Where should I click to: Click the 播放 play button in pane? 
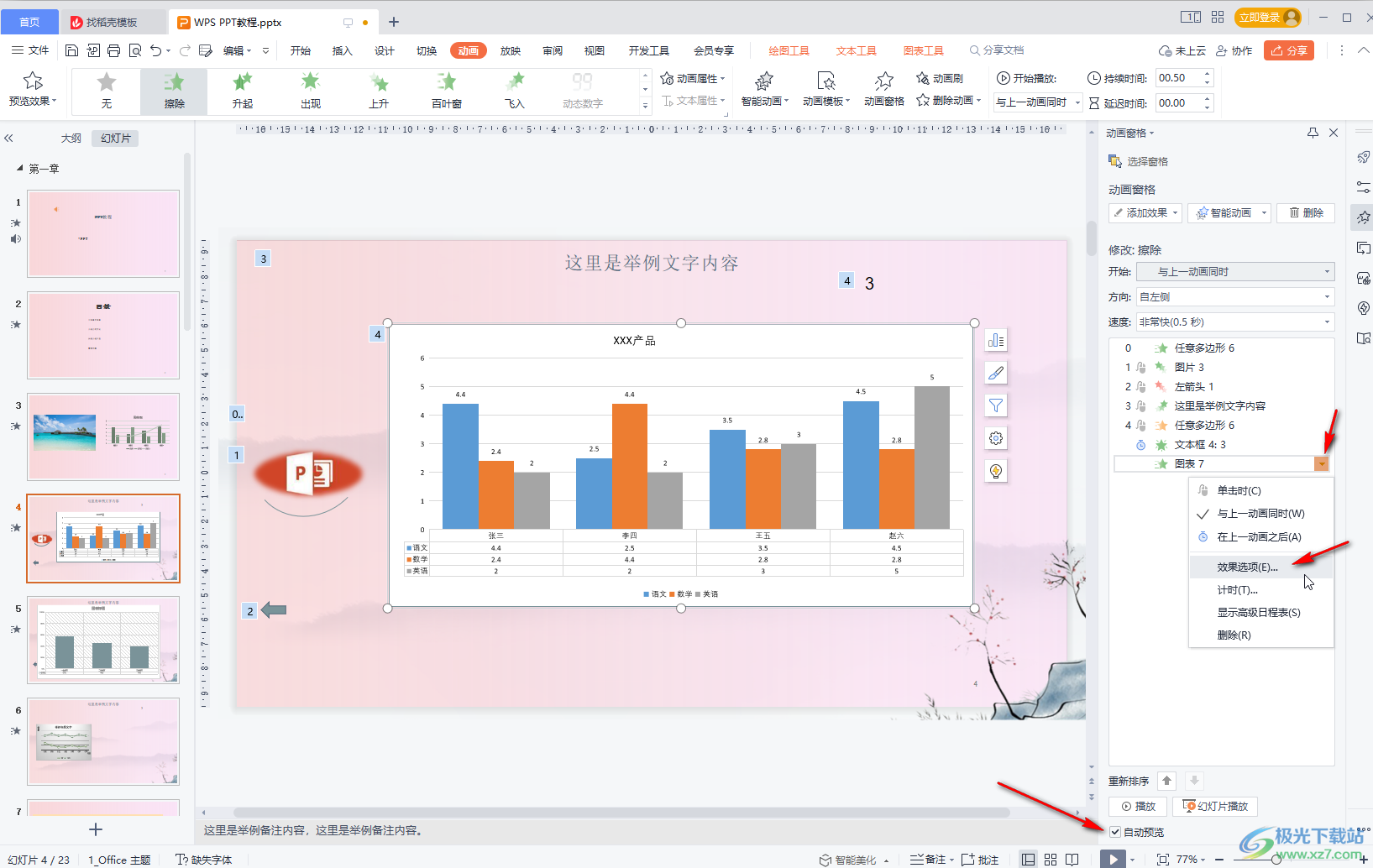tap(1138, 806)
